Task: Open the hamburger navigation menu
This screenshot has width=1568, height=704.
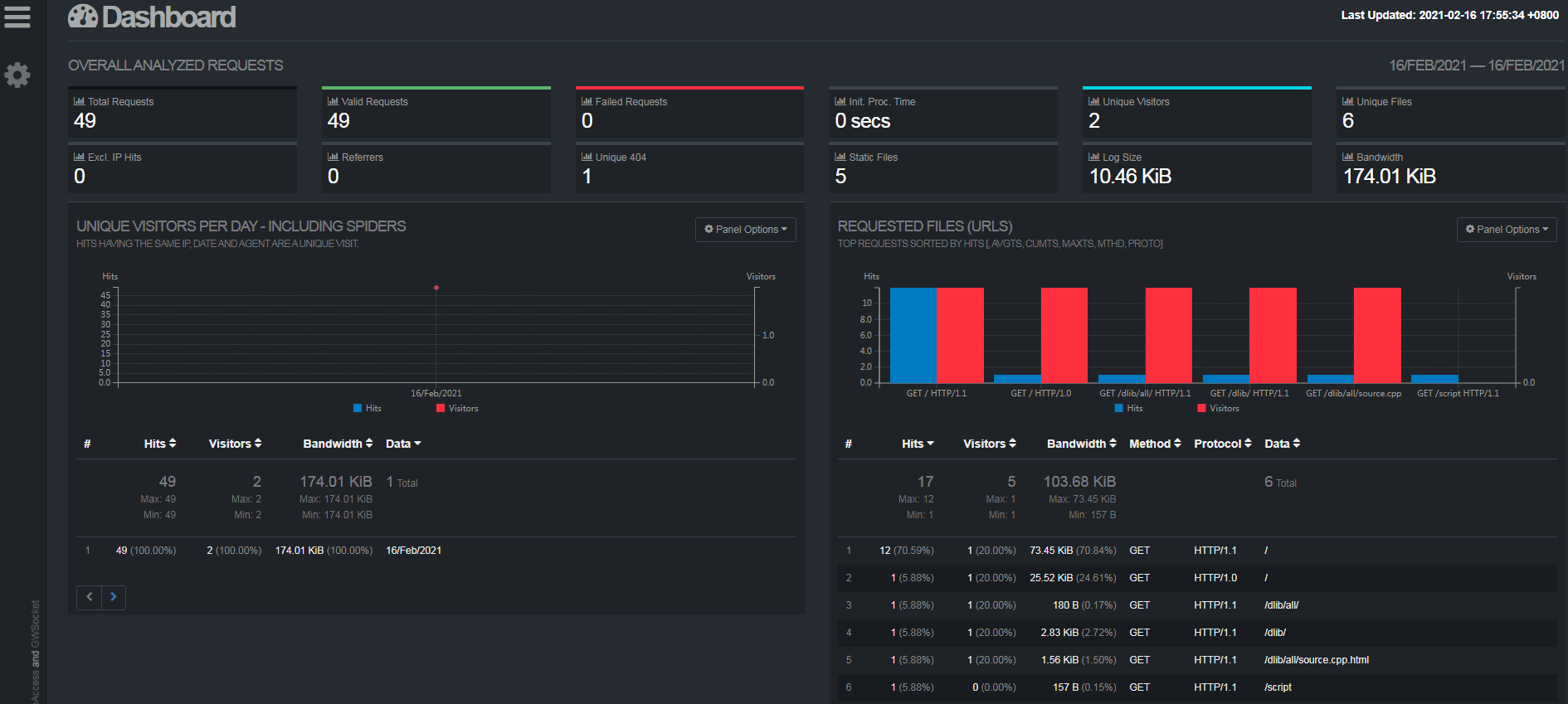Action: tap(17, 17)
